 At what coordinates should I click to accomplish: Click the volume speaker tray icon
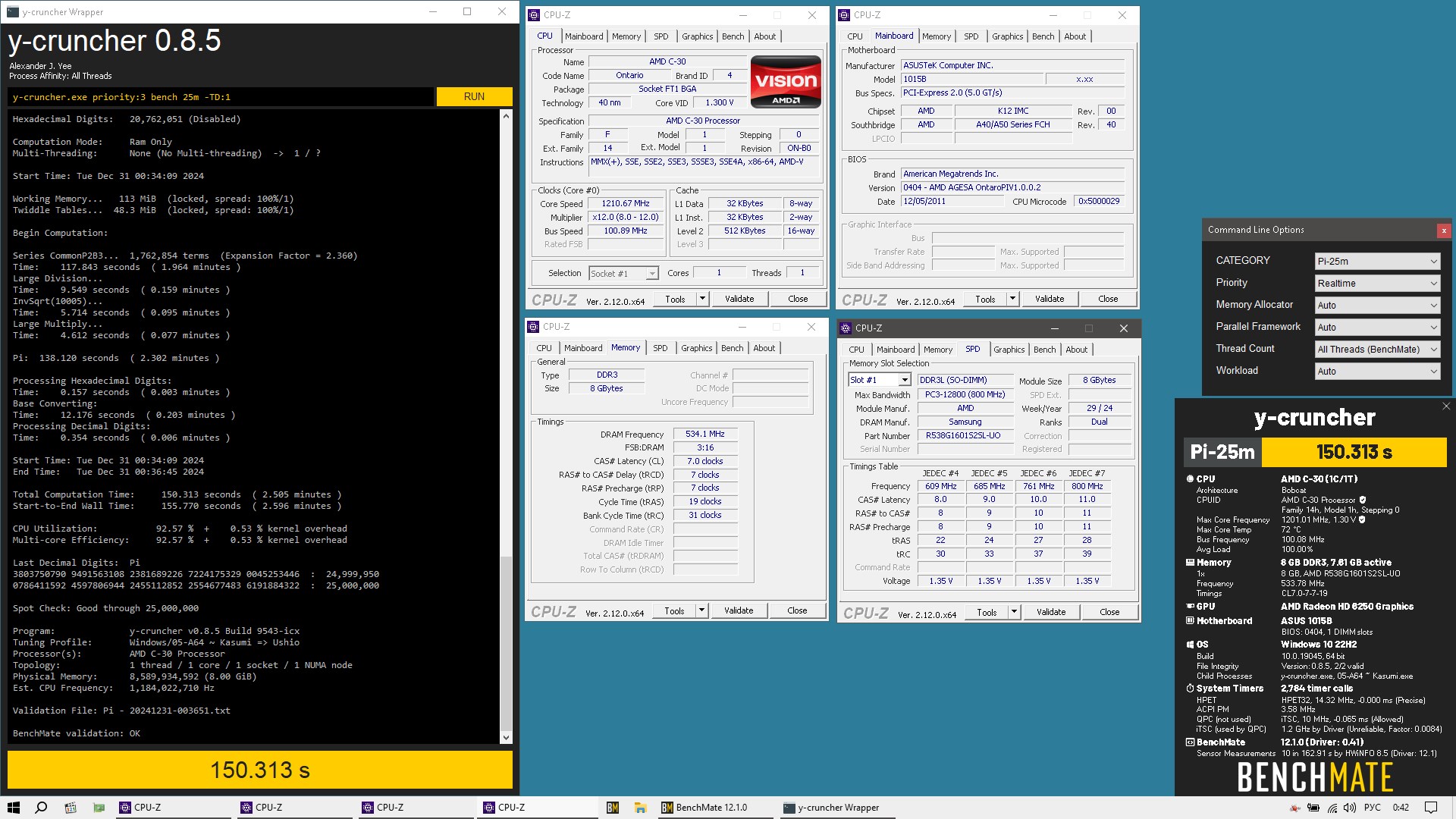[x=1351, y=808]
